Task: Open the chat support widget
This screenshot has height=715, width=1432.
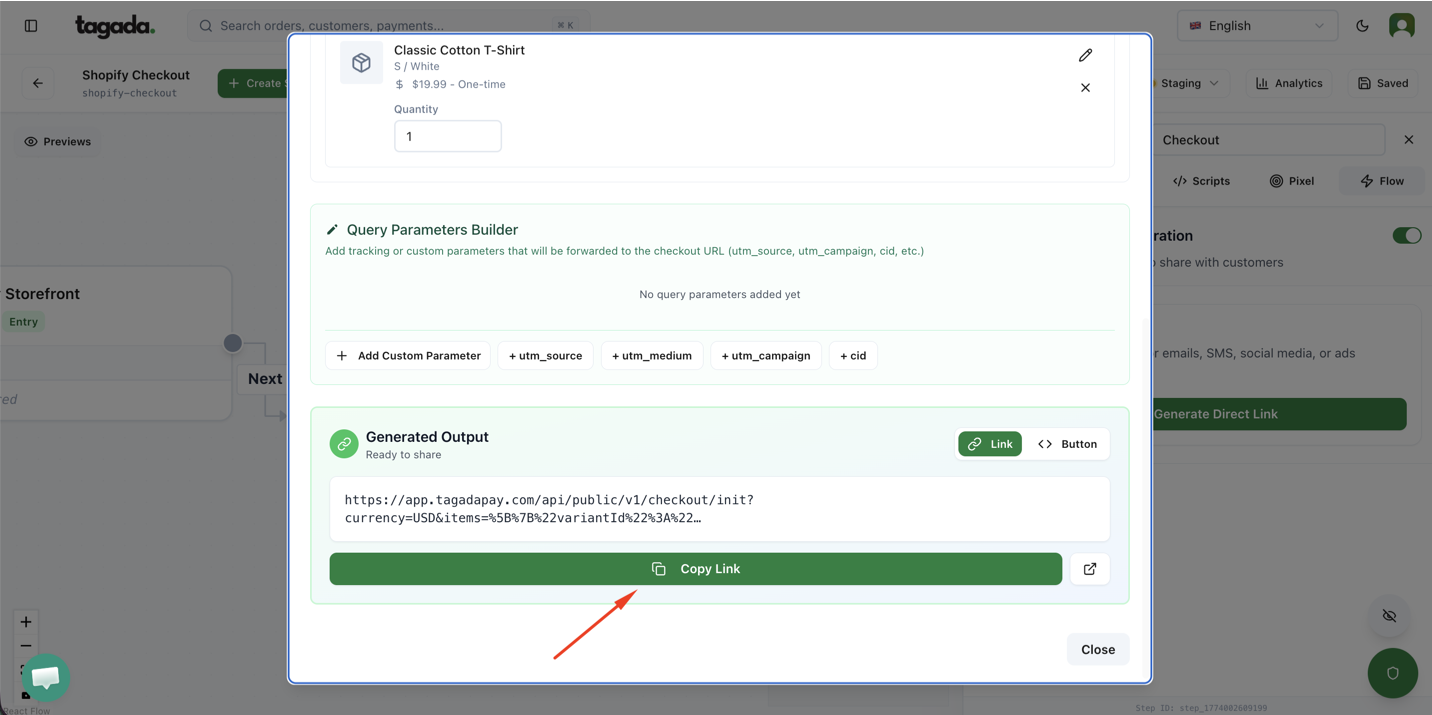Action: tap(45, 677)
